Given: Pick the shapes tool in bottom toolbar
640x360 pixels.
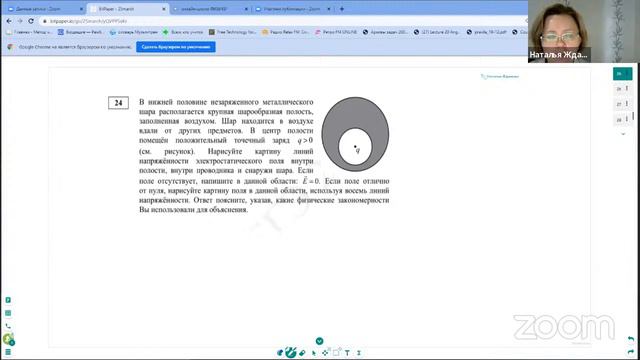Looking at the screenshot, I should pyautogui.click(x=336, y=352).
